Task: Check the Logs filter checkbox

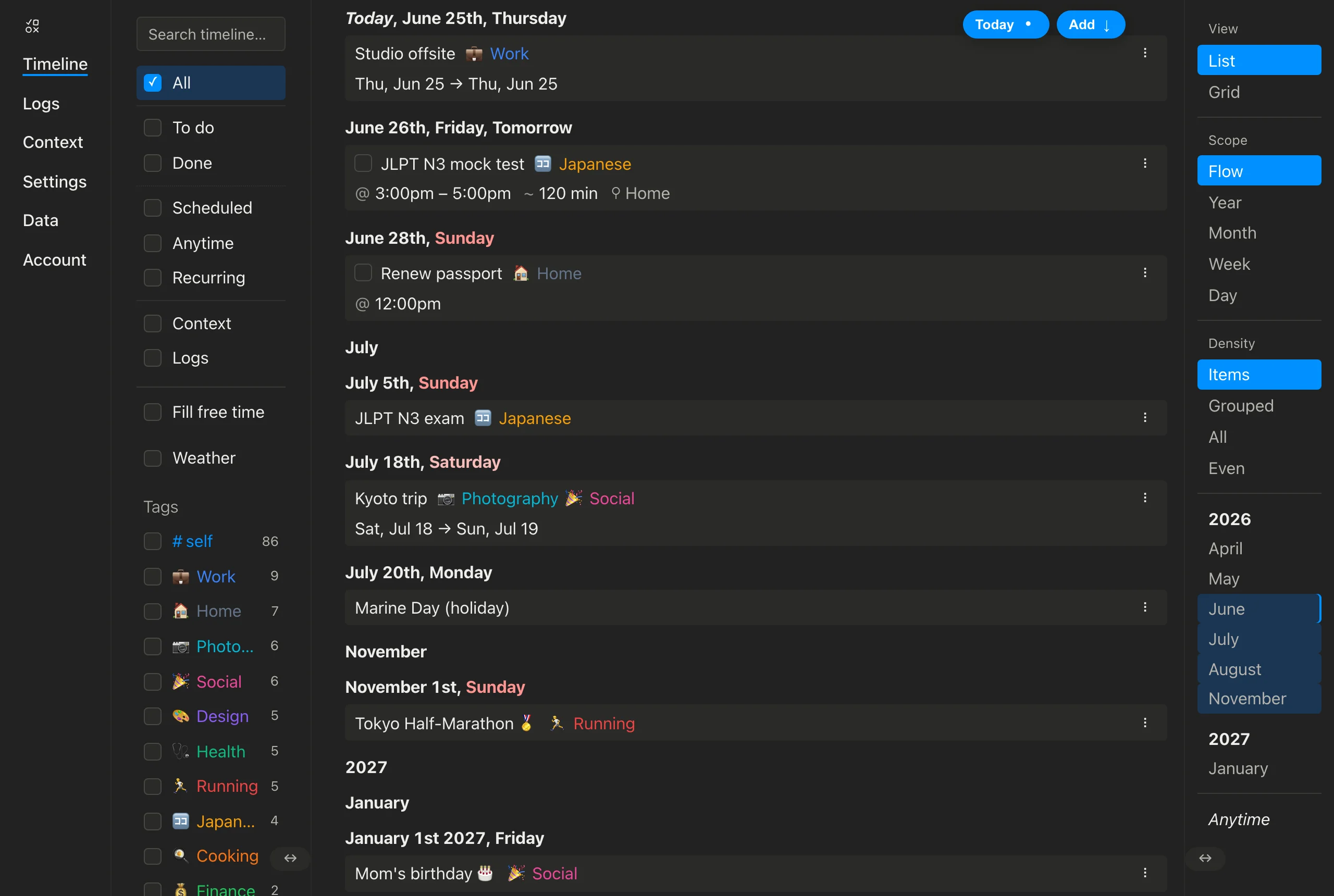Action: (x=153, y=358)
